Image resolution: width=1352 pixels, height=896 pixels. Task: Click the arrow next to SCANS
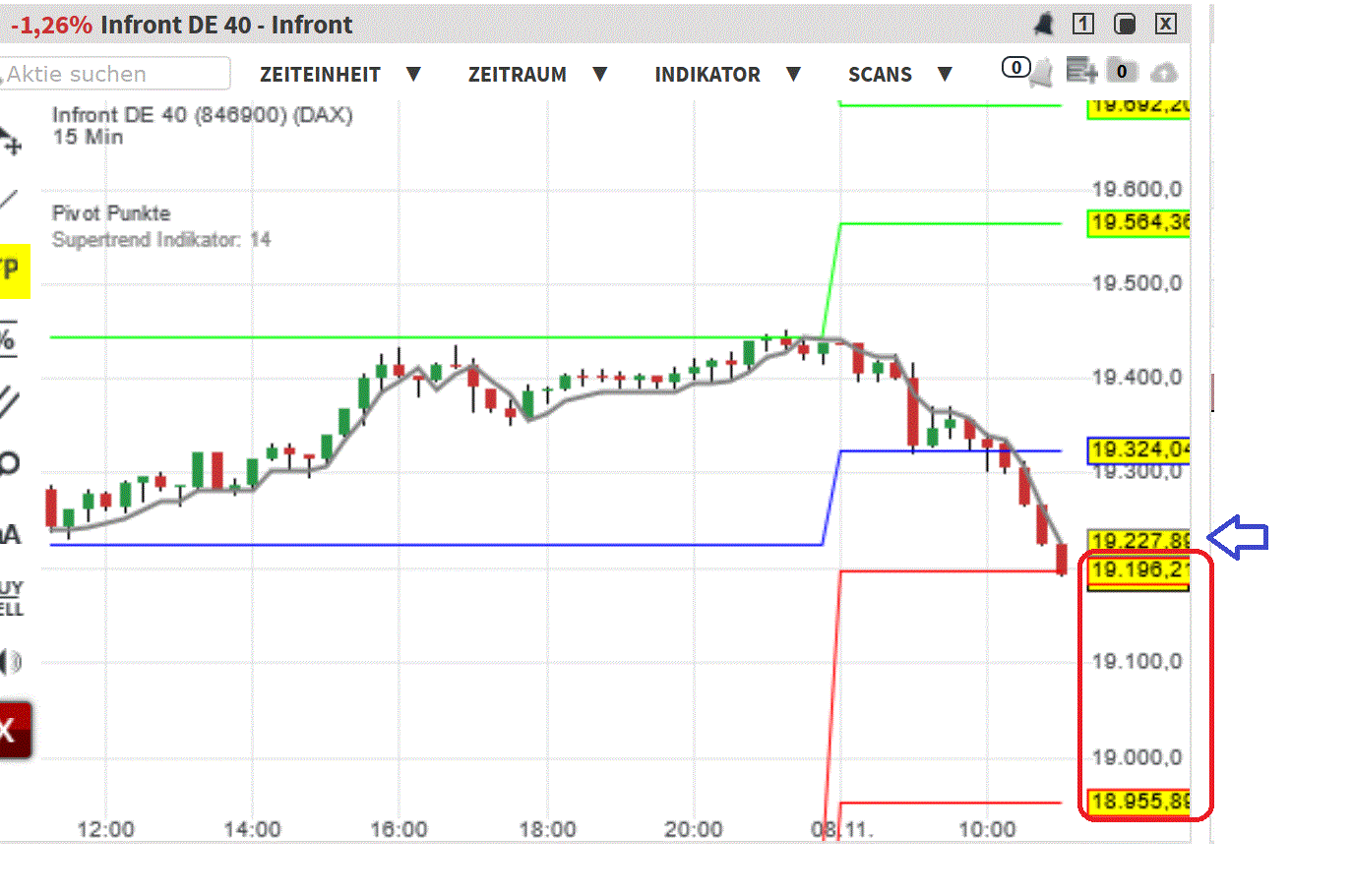[x=945, y=74]
